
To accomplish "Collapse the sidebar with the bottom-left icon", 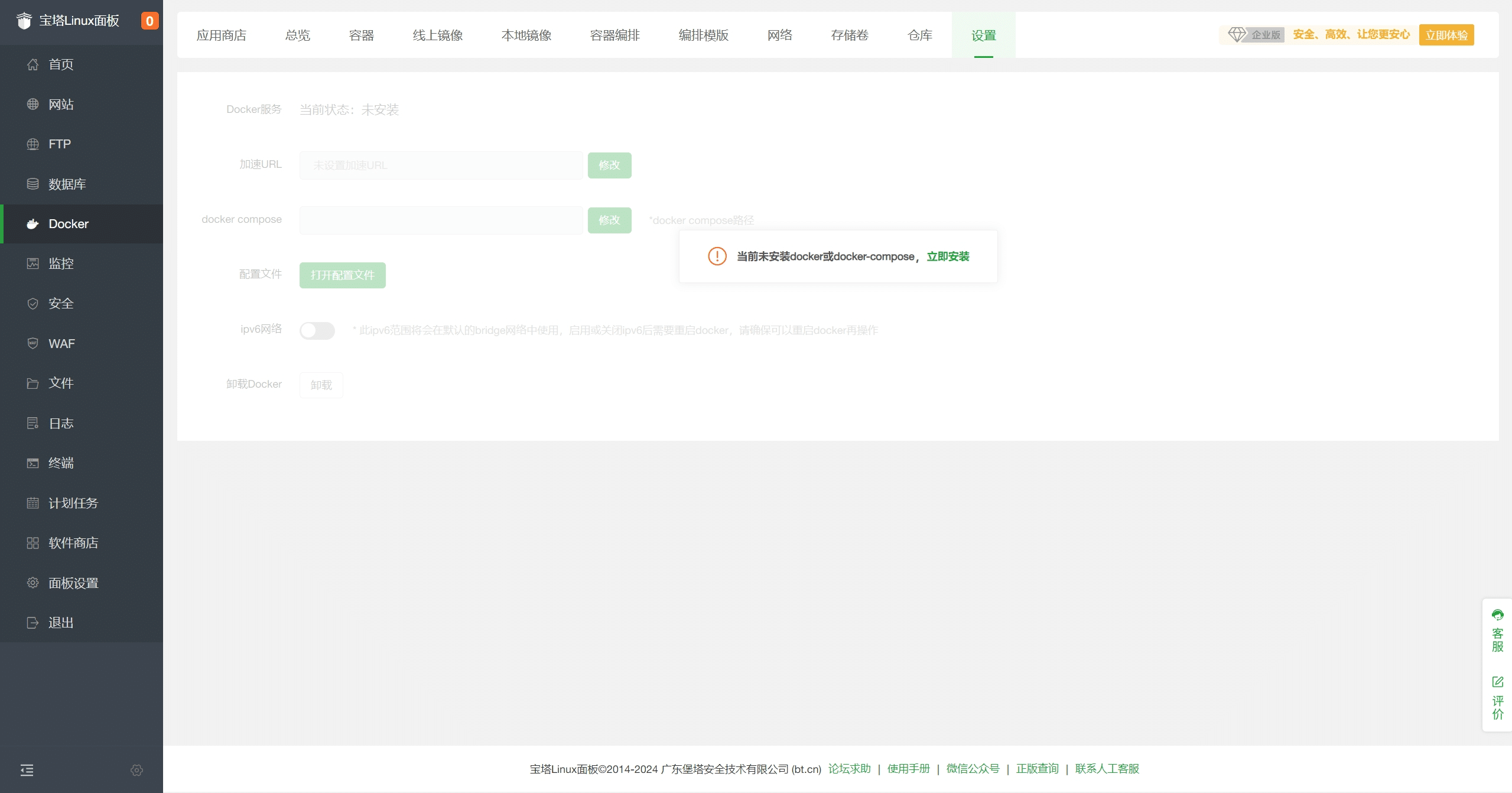I will tap(27, 770).
